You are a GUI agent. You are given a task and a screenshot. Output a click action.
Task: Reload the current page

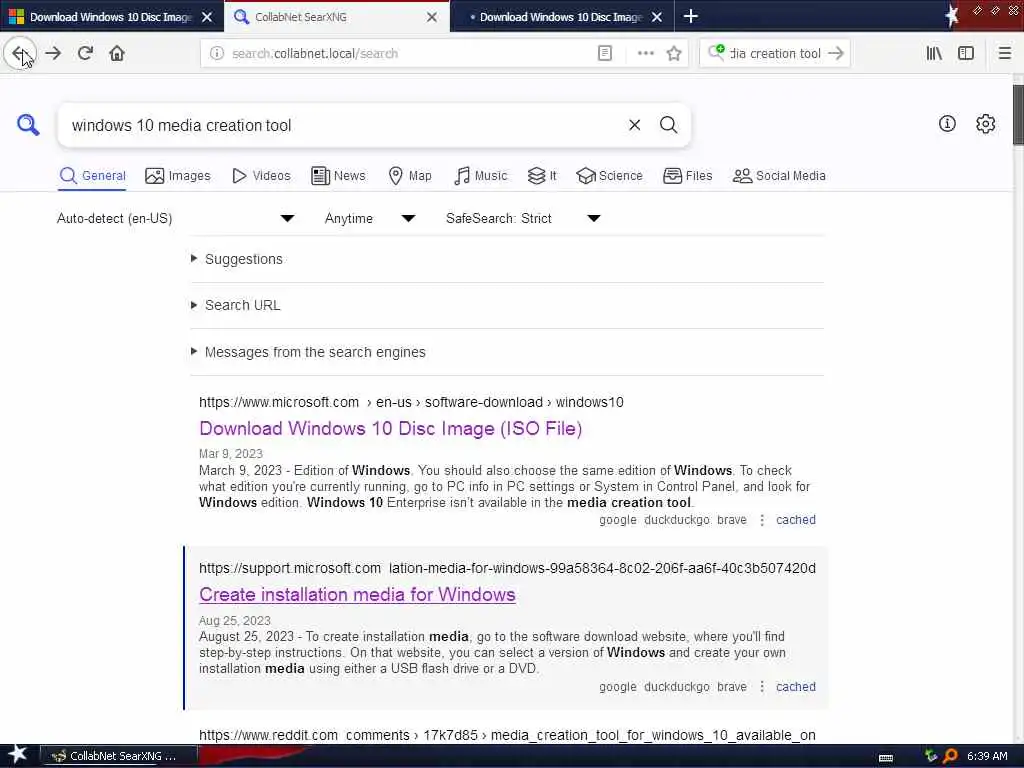[85, 54]
